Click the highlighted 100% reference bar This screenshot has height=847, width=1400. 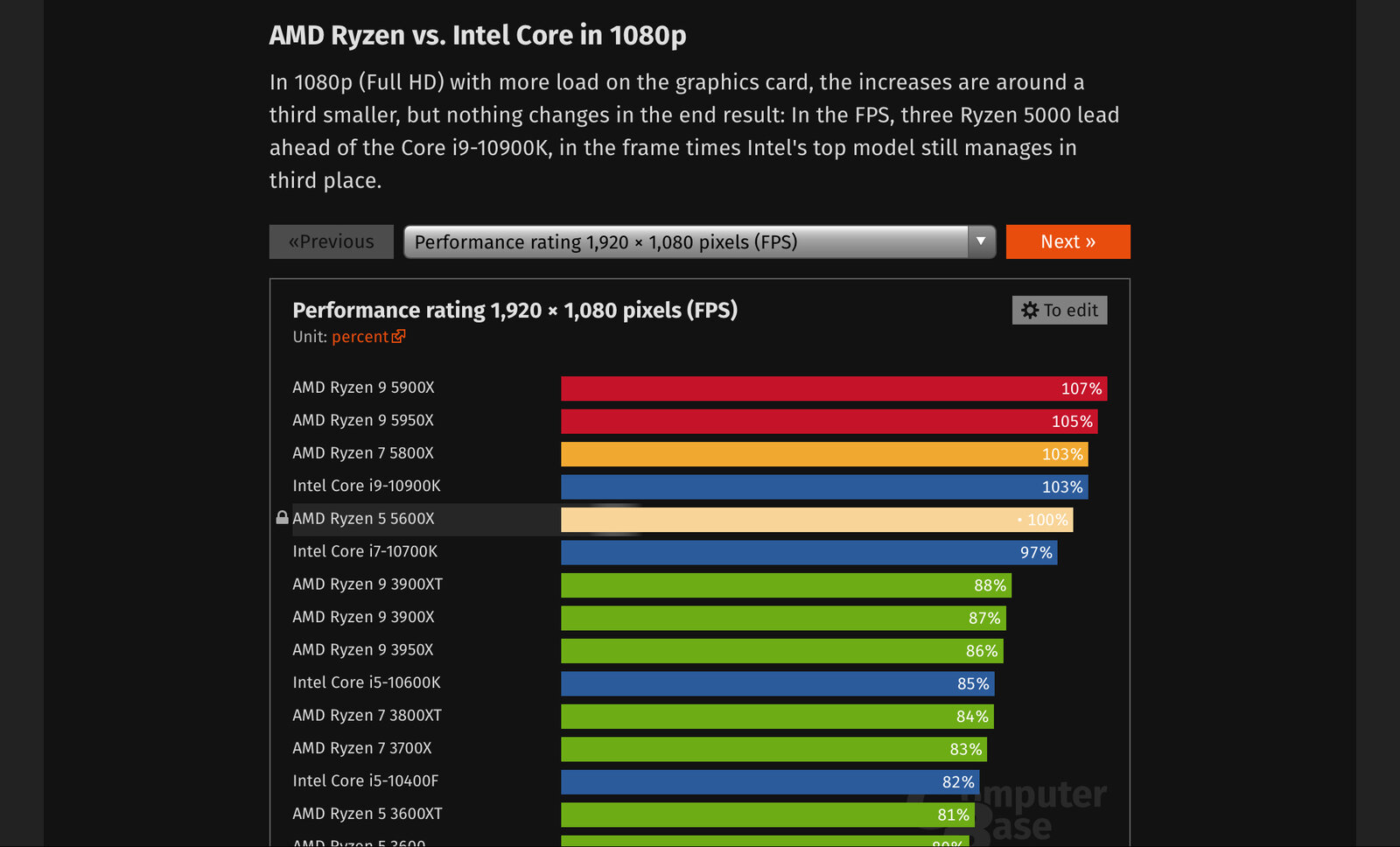tap(817, 520)
